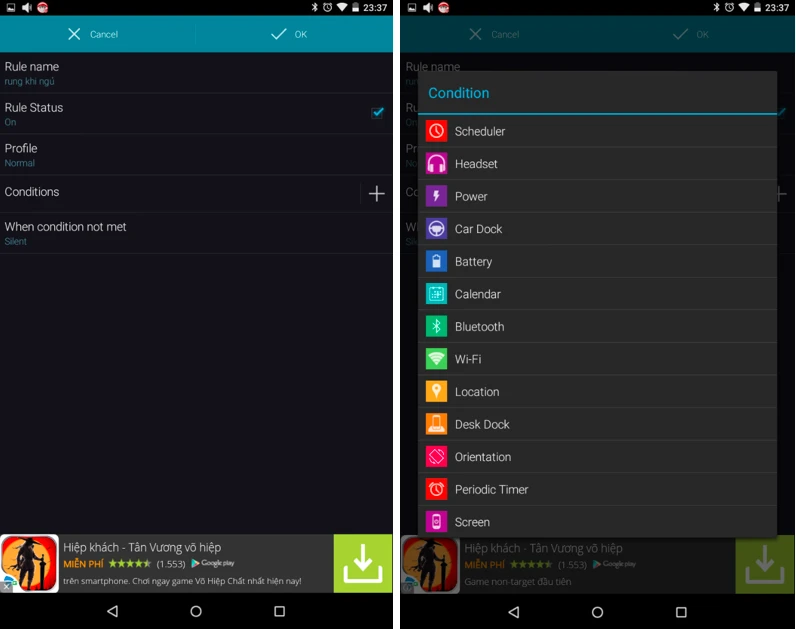Close the left ad with small X
The height and width of the screenshot is (629, 796).
point(6,586)
